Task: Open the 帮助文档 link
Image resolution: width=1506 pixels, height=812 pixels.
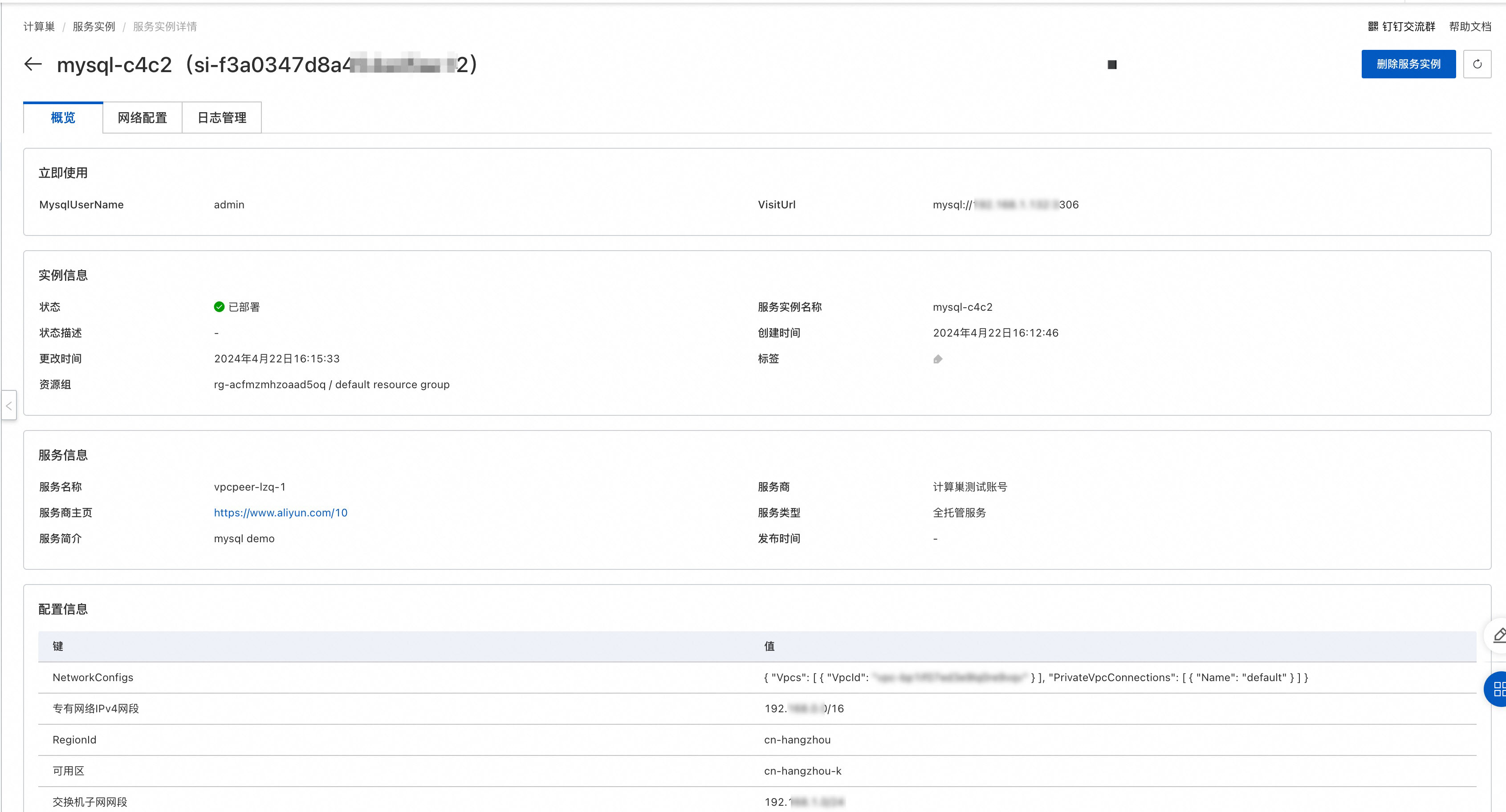Action: (x=1470, y=26)
